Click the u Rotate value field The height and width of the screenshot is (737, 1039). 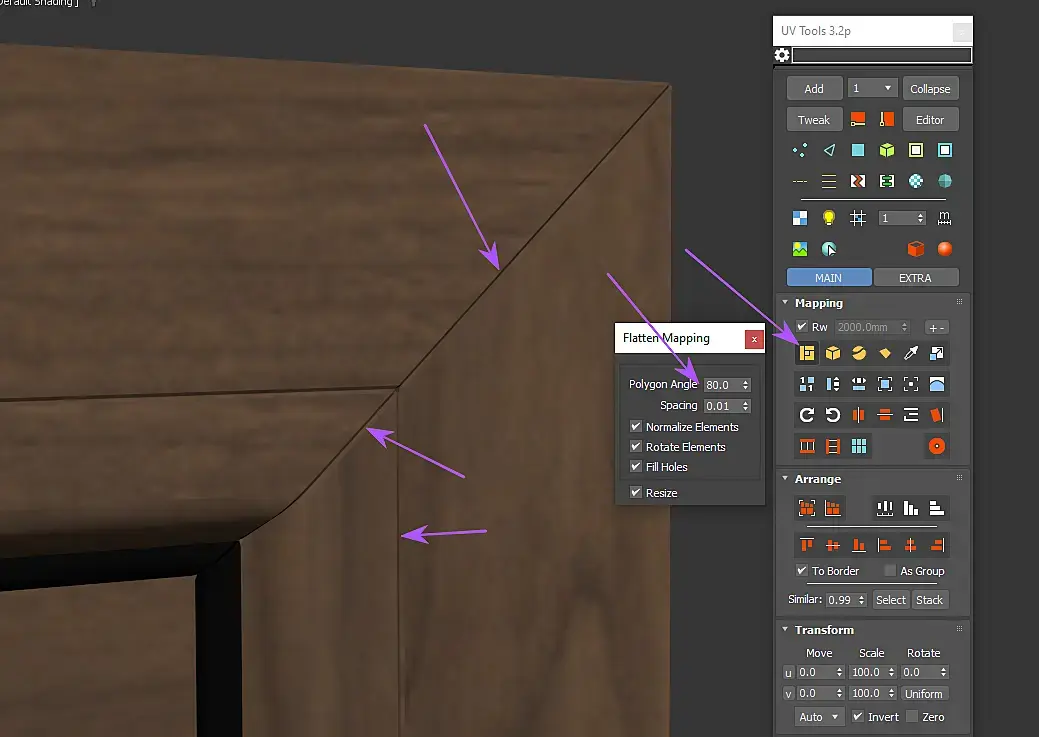(x=920, y=672)
